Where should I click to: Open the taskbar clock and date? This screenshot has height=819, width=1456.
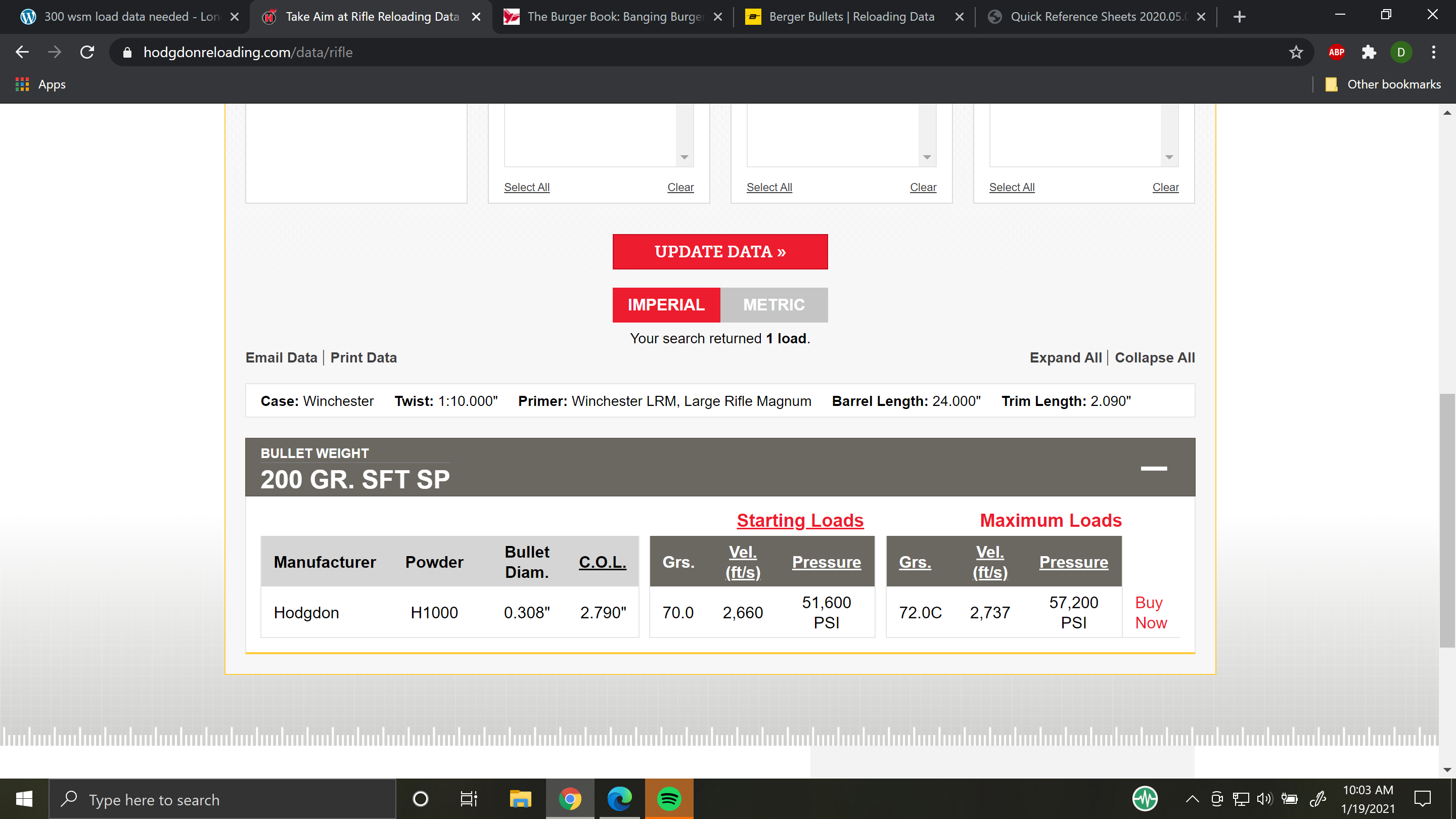1368,799
